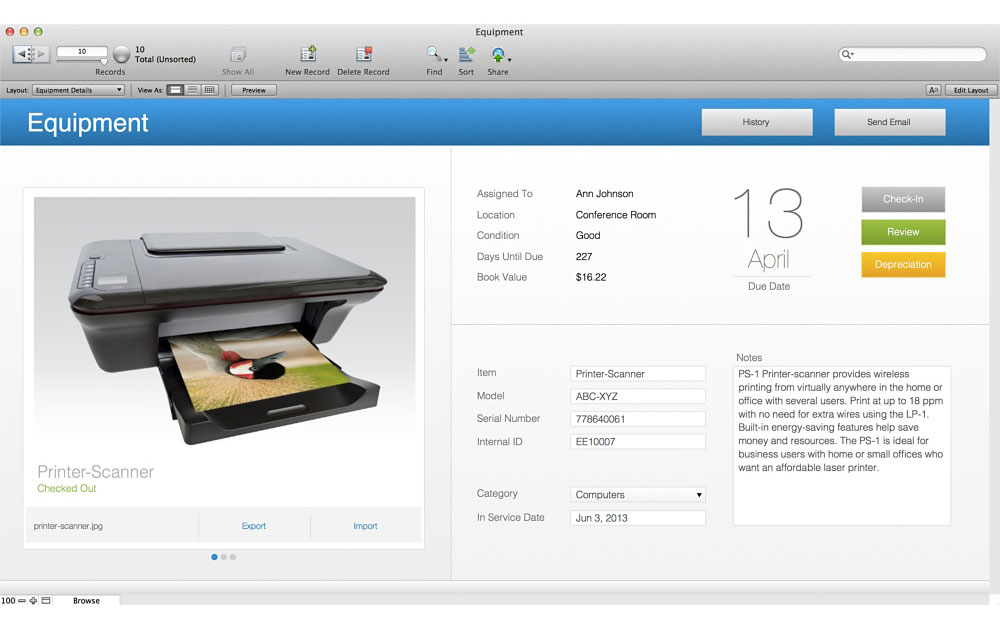Click the zoom level 100 value
Screen dimensions: 1000x630
(8, 601)
